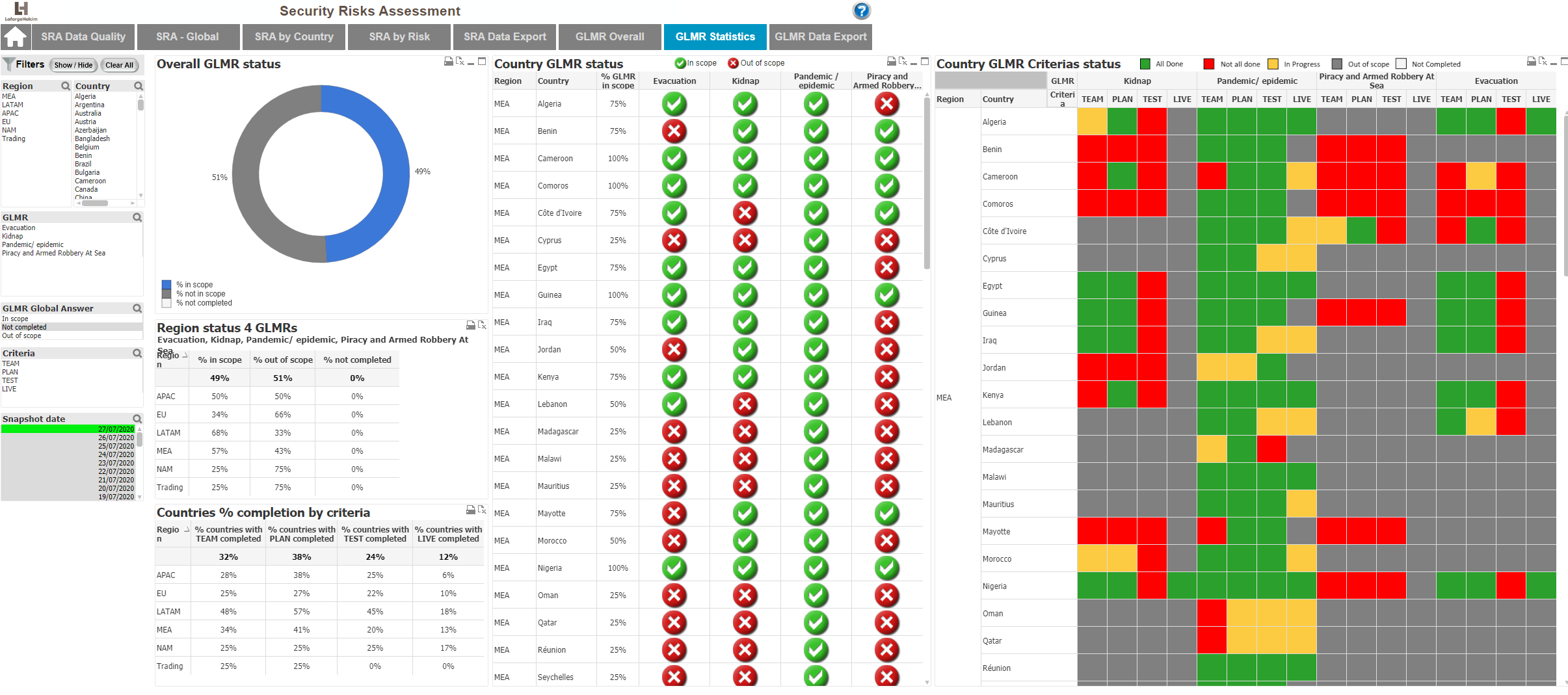Open the home page icon

tap(15, 37)
